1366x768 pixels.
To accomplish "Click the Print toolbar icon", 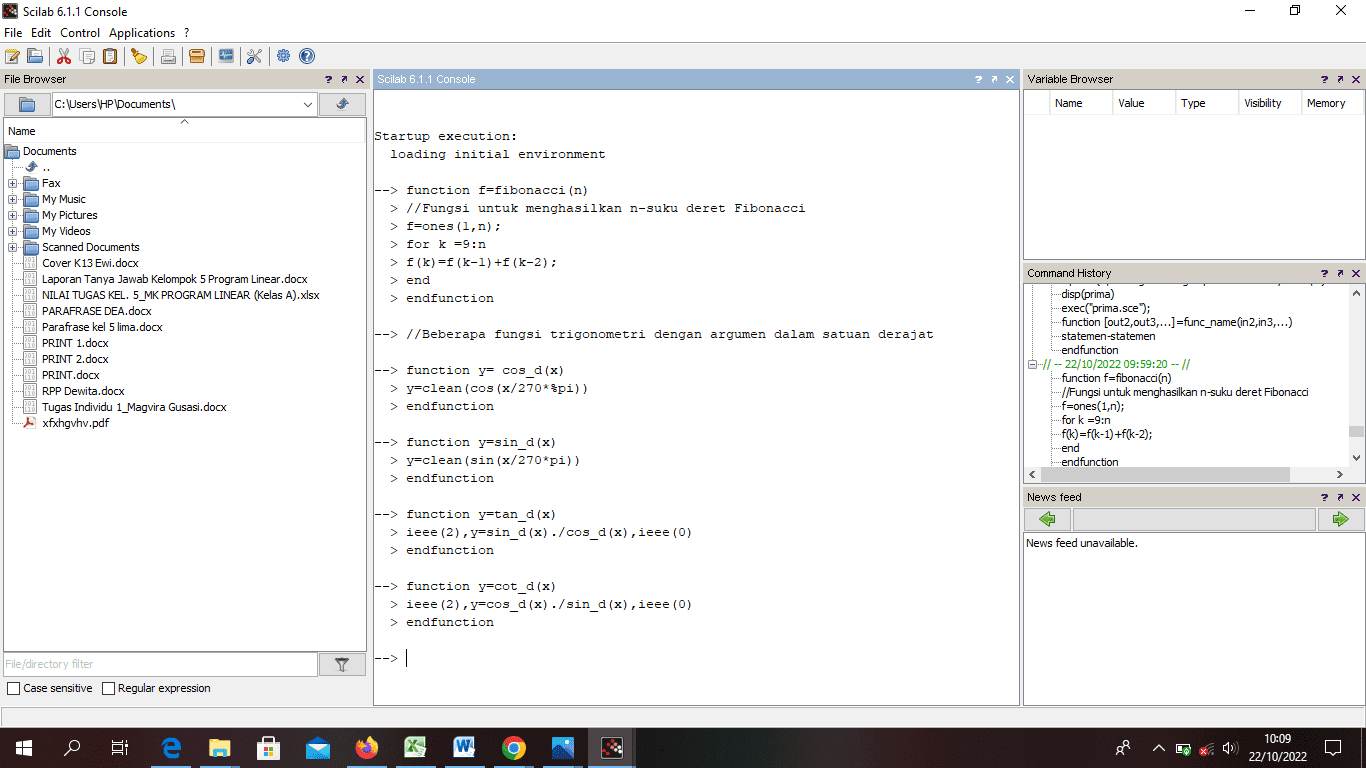I will (168, 56).
